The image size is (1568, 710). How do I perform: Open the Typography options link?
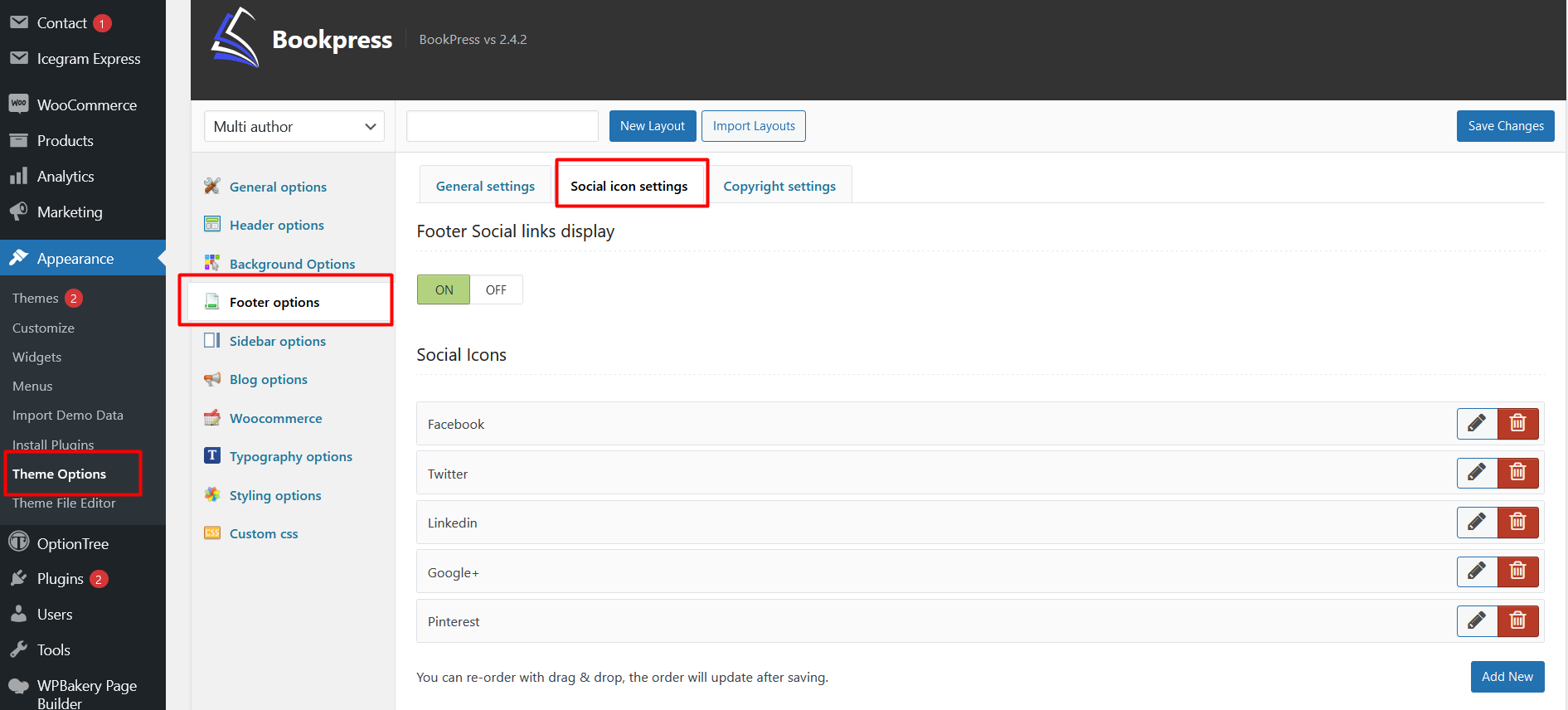coord(291,456)
